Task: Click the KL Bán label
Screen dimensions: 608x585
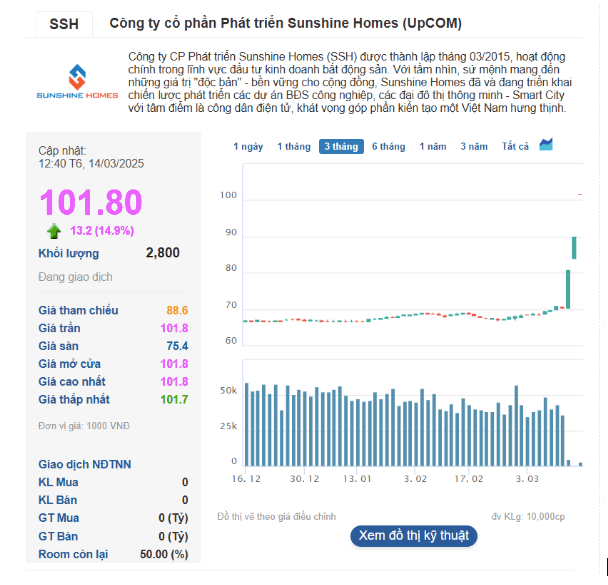Action: [57, 500]
